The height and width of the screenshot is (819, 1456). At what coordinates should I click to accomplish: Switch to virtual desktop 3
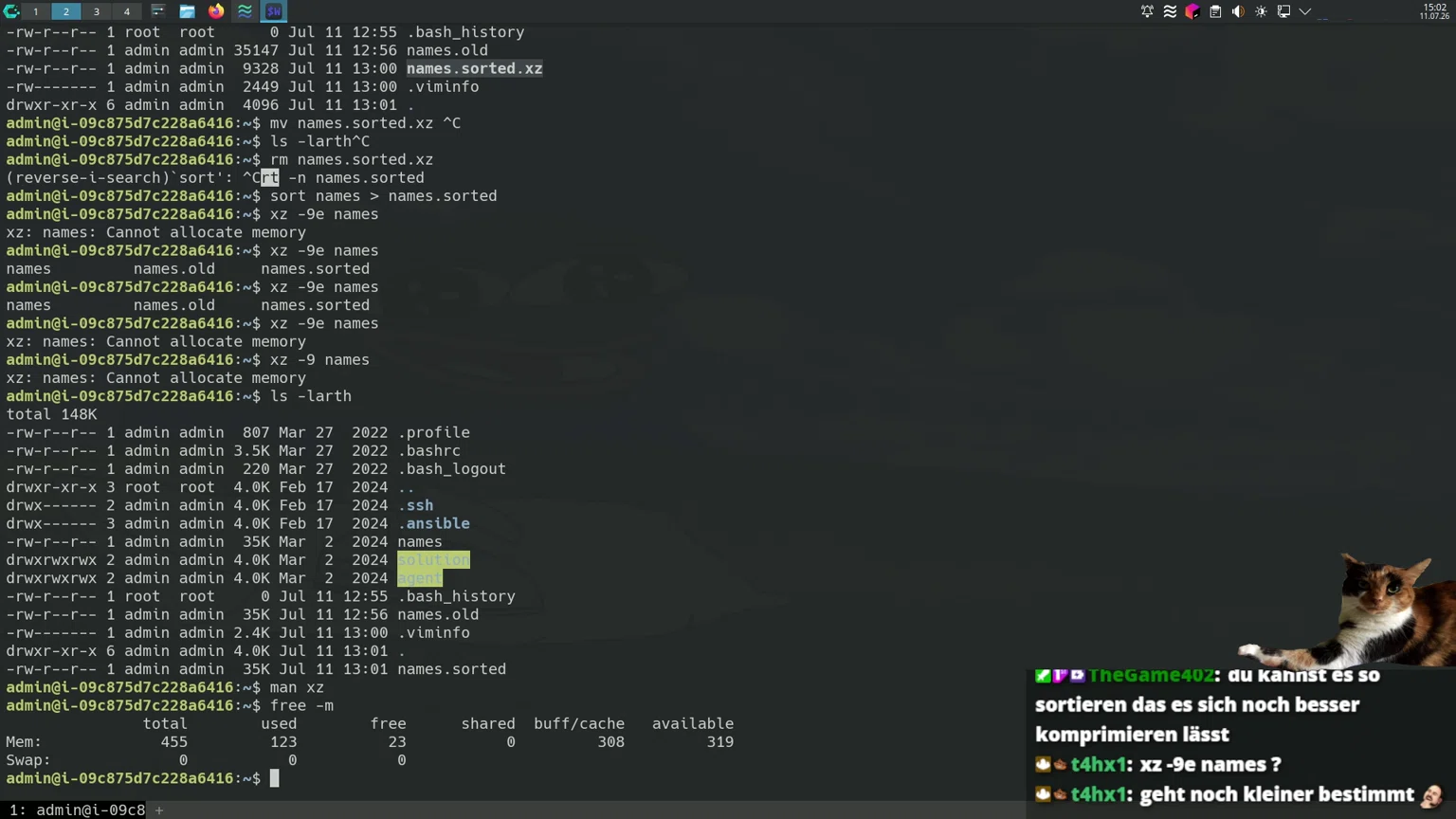point(96,11)
